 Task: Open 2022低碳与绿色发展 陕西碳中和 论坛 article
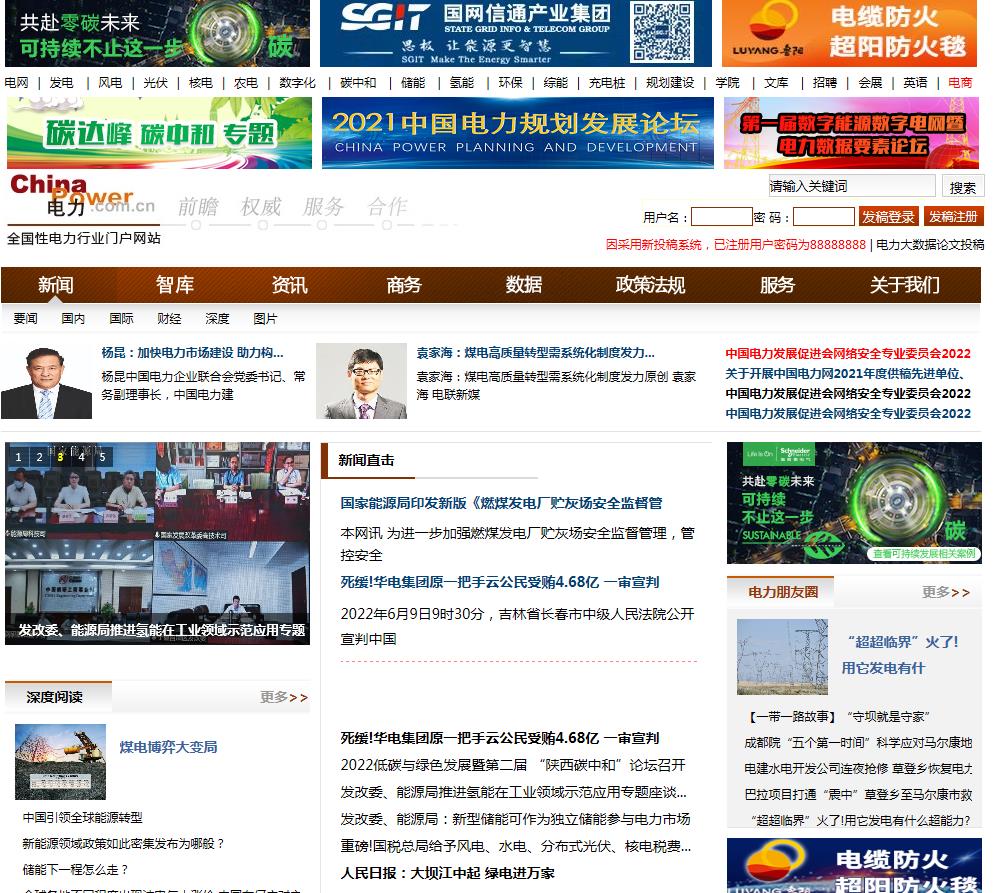point(513,765)
